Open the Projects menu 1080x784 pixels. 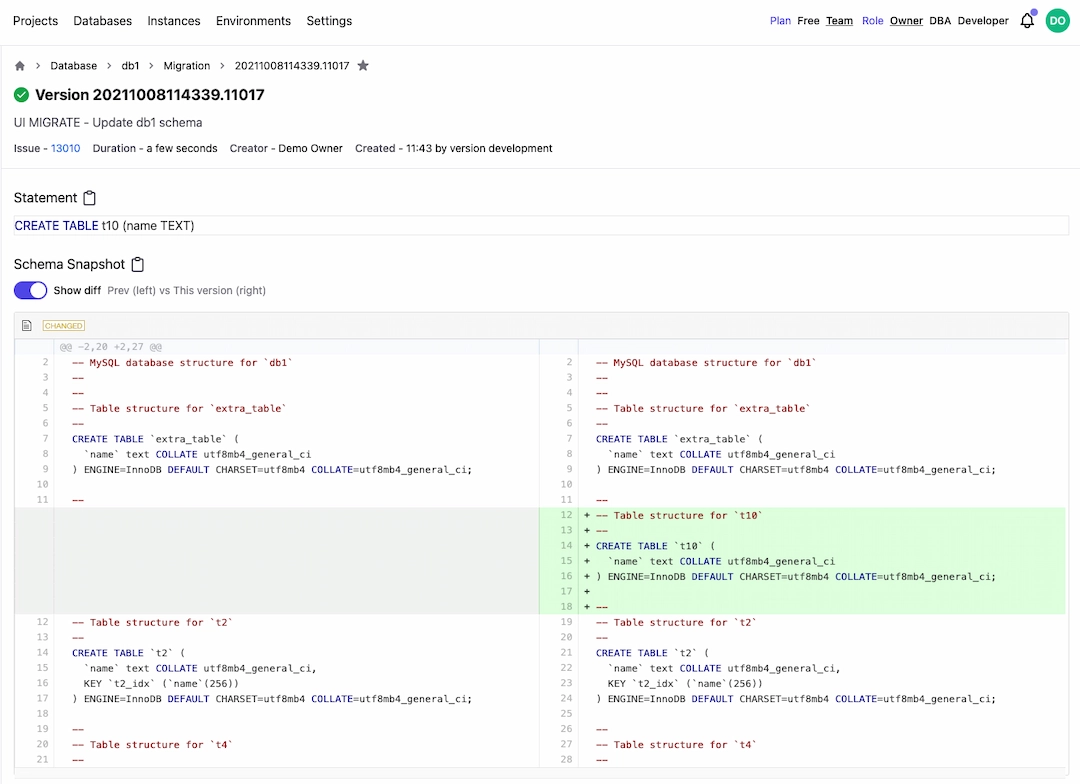pyautogui.click(x=35, y=21)
